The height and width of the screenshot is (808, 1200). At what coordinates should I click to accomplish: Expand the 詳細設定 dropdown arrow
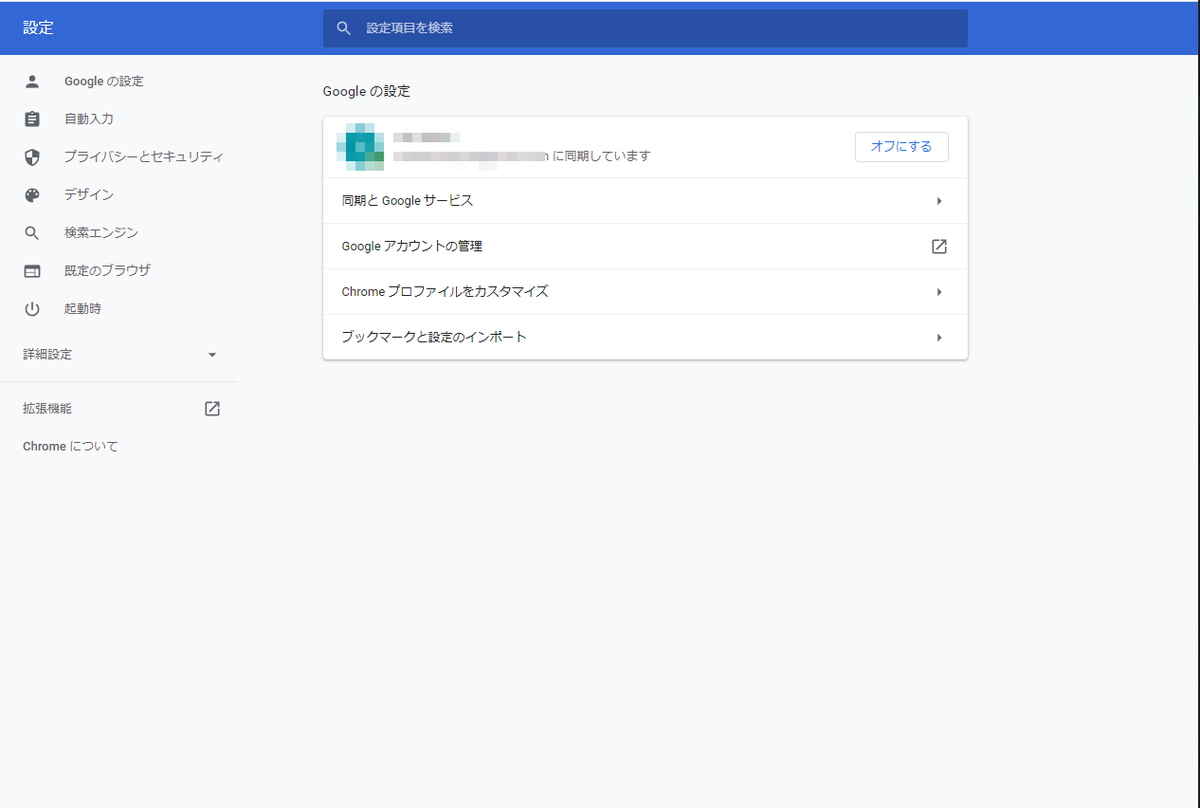tap(212, 355)
